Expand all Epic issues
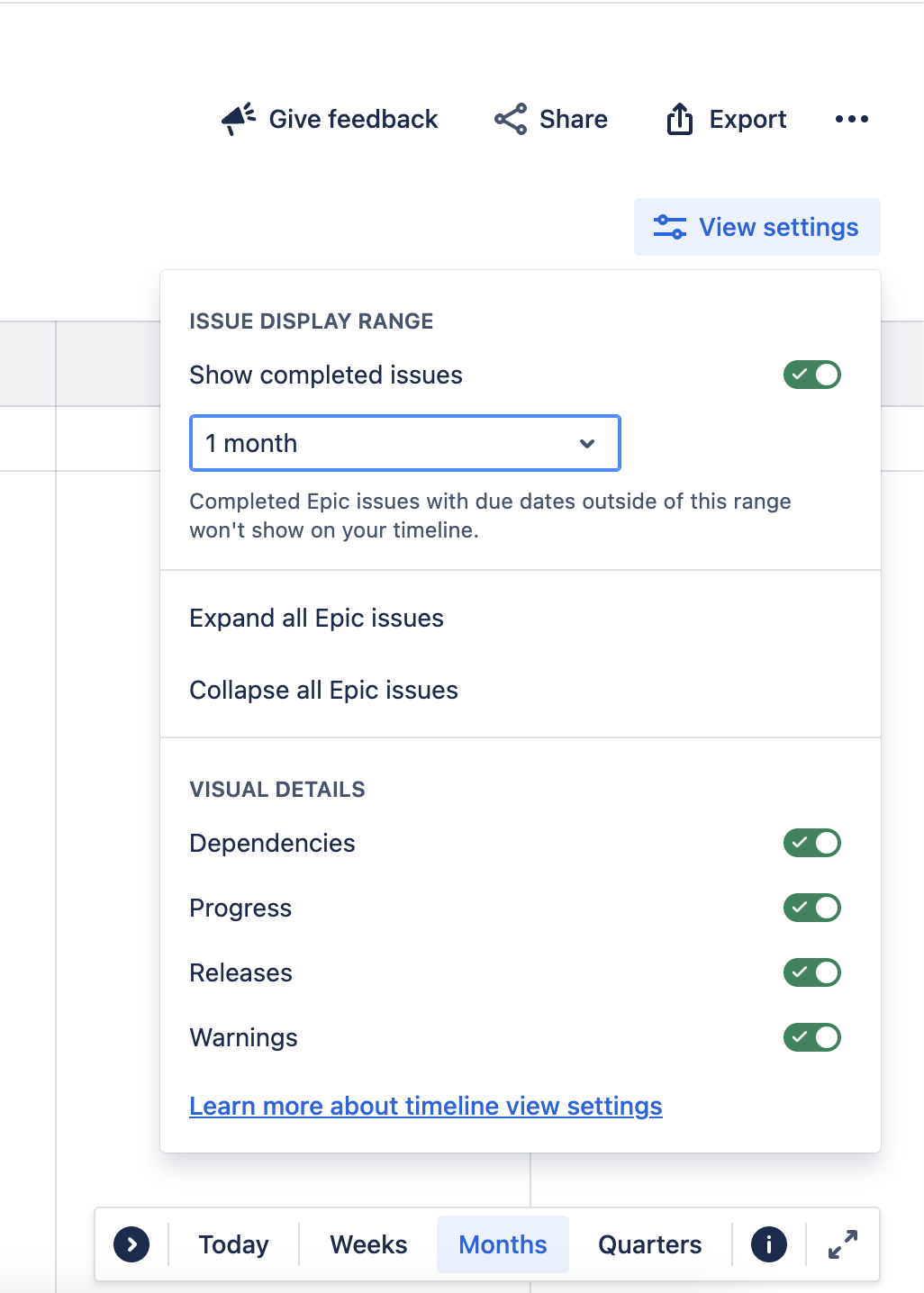This screenshot has width=924, height=1293. point(316,619)
